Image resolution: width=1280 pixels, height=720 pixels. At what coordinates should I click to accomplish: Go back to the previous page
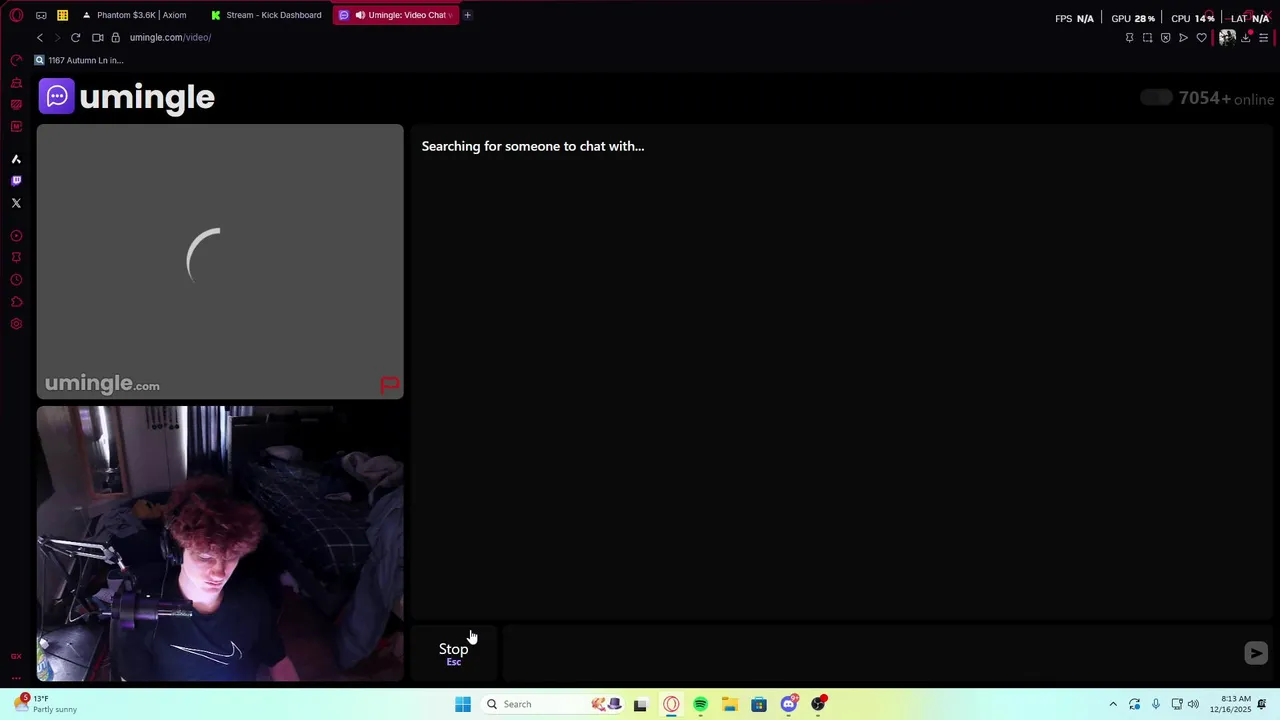click(40, 37)
